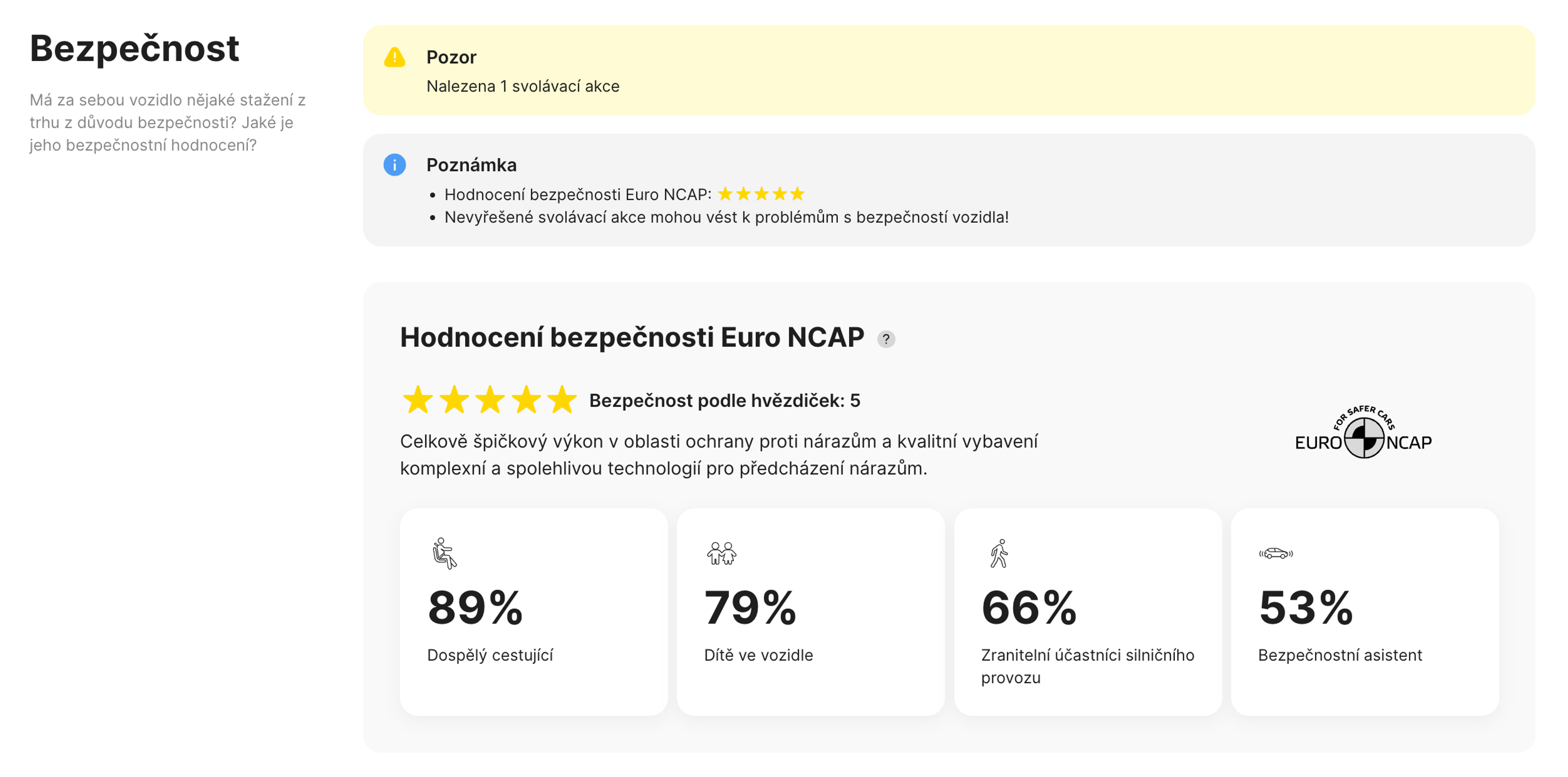The height and width of the screenshot is (777, 1568).
Task: Select the Bezpečnost section heading
Action: click(x=134, y=49)
